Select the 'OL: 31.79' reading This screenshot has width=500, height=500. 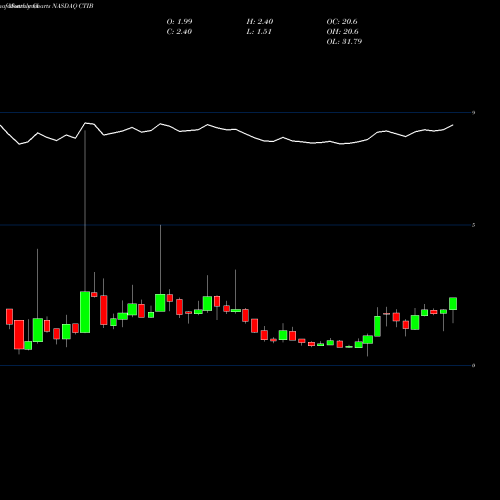344,42
